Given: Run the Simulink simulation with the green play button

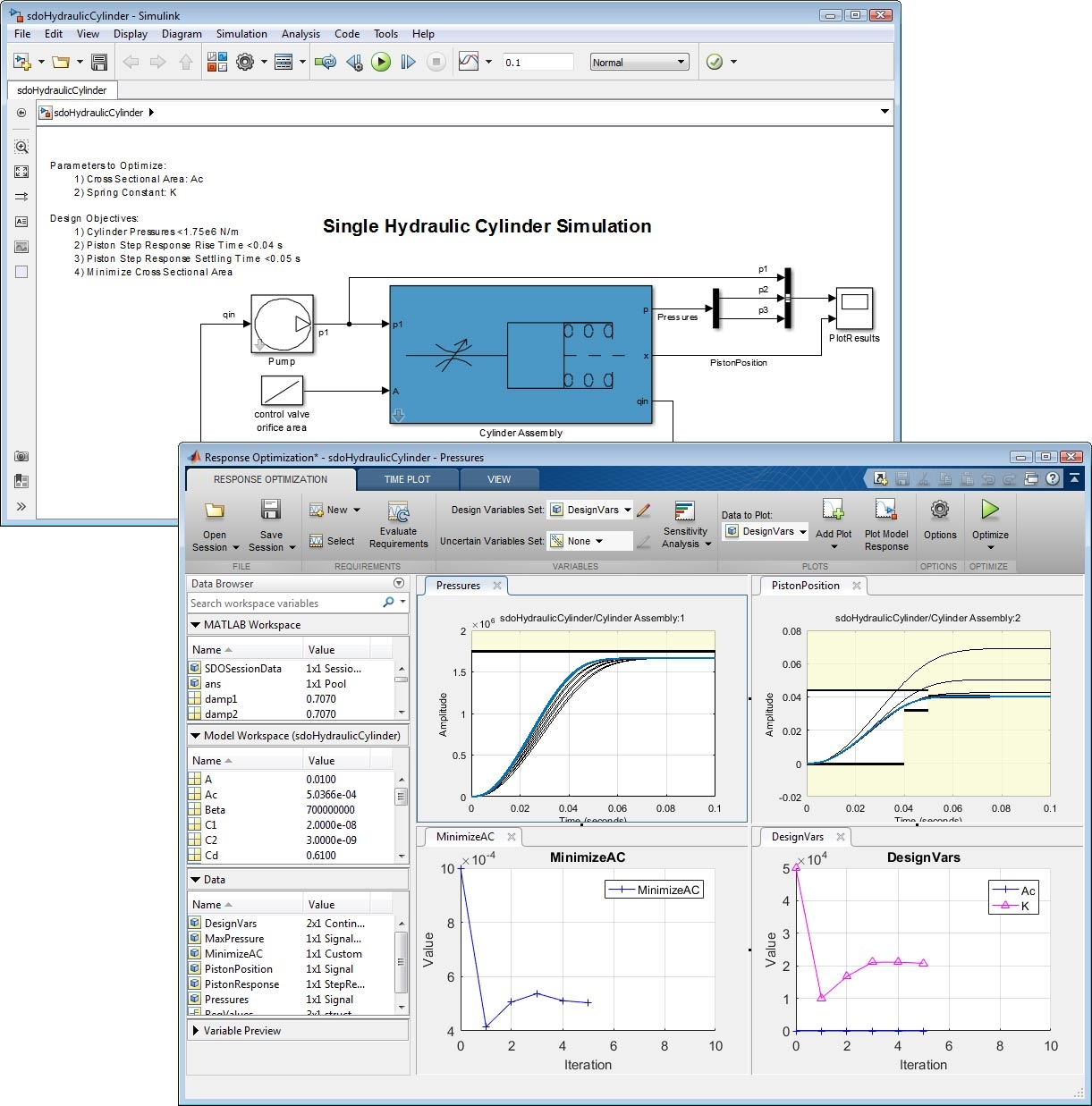Looking at the screenshot, I should pos(381,62).
